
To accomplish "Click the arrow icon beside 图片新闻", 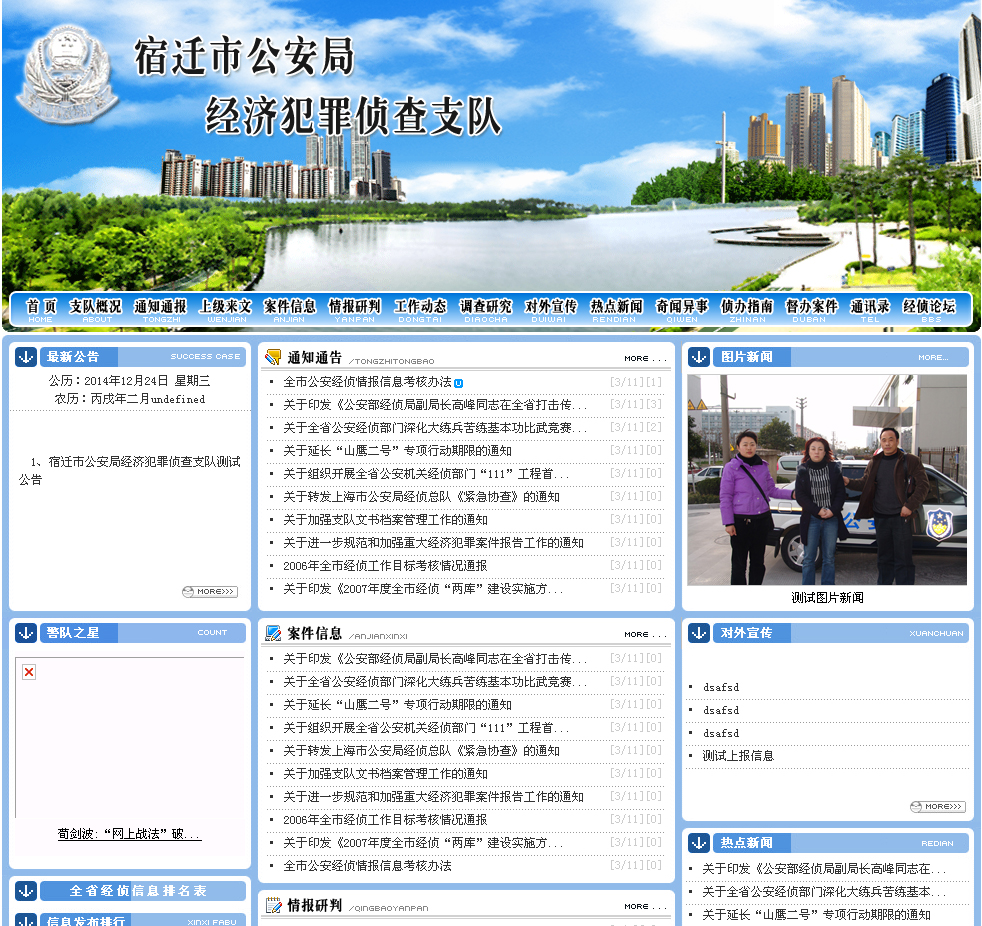I will click(699, 357).
